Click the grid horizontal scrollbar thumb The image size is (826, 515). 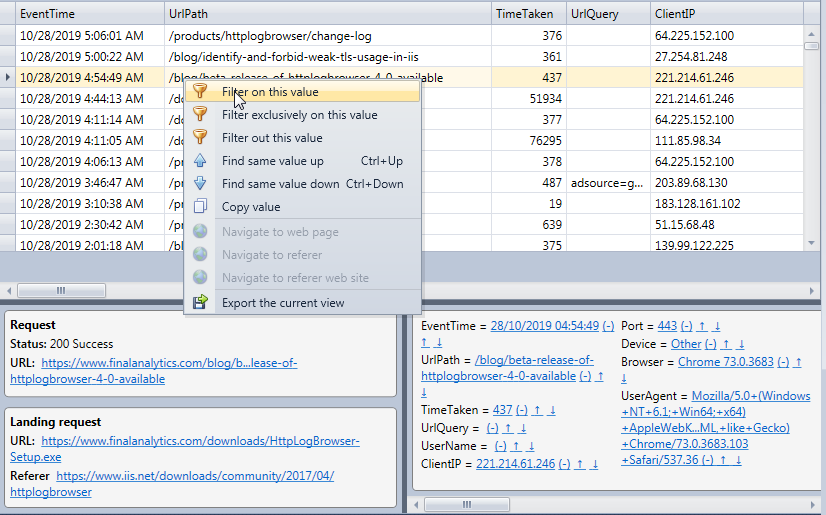point(61,291)
